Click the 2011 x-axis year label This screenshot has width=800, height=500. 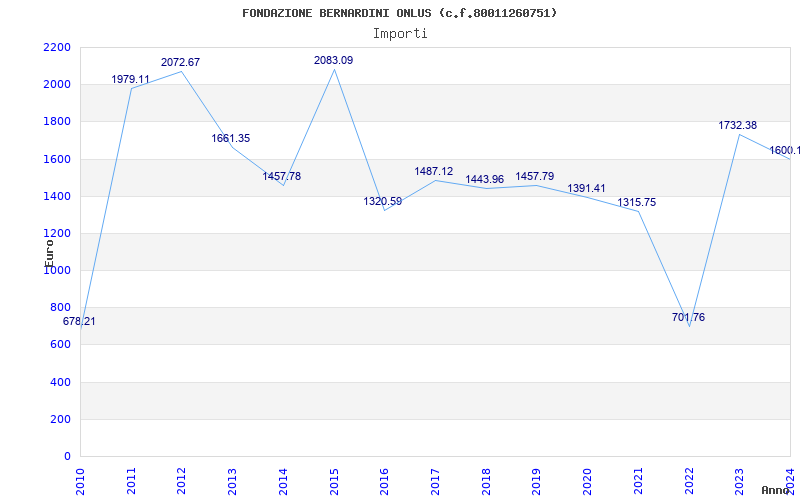[131, 481]
